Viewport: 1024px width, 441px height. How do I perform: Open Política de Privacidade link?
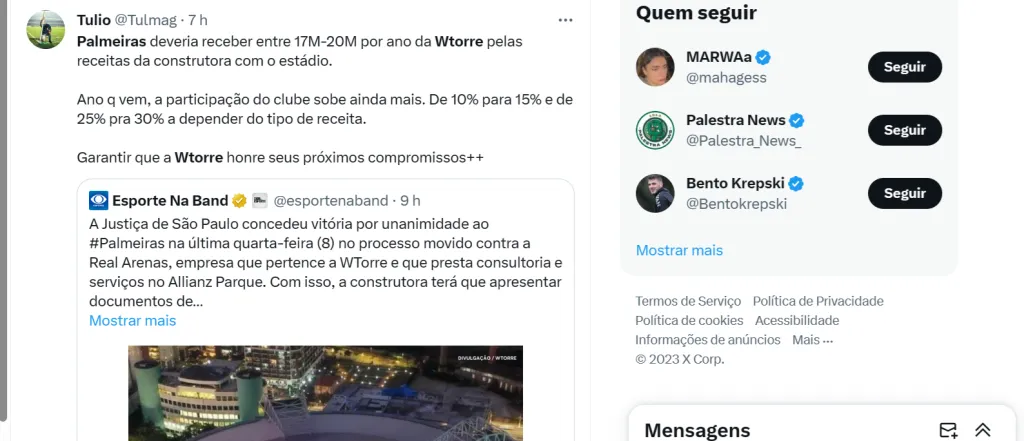coord(818,301)
